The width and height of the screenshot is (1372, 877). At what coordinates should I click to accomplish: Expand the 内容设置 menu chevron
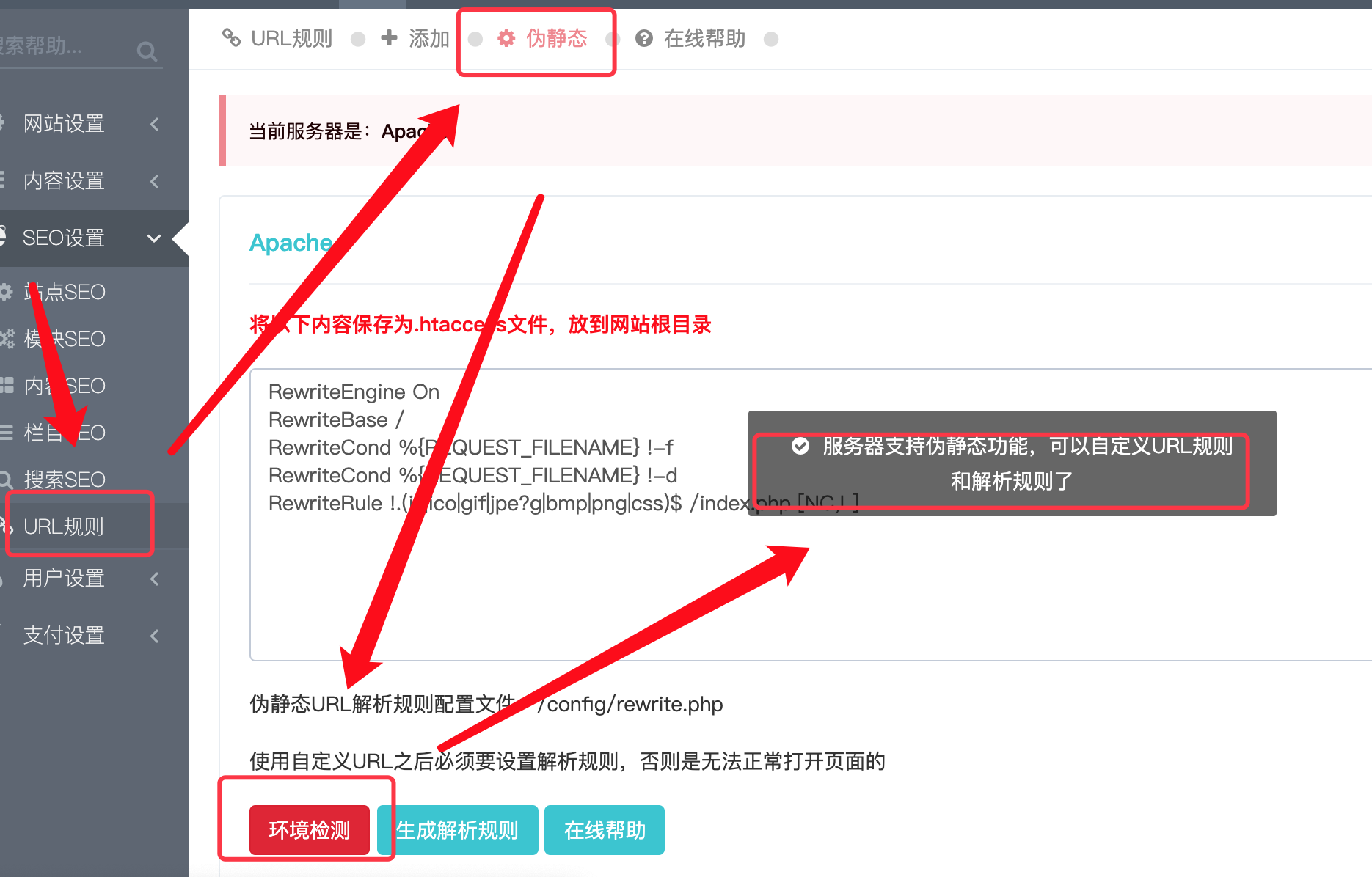click(x=155, y=181)
